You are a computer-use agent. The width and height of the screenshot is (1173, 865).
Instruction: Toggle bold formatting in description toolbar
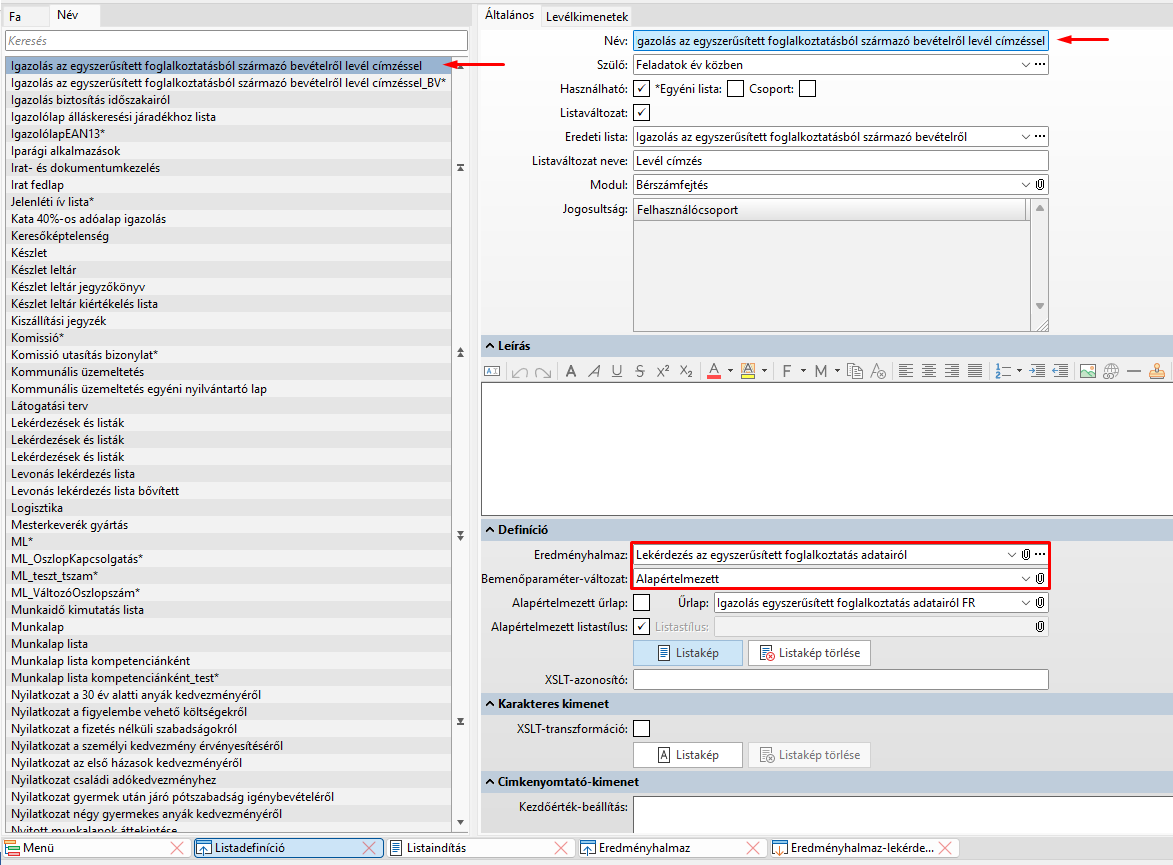coord(571,371)
